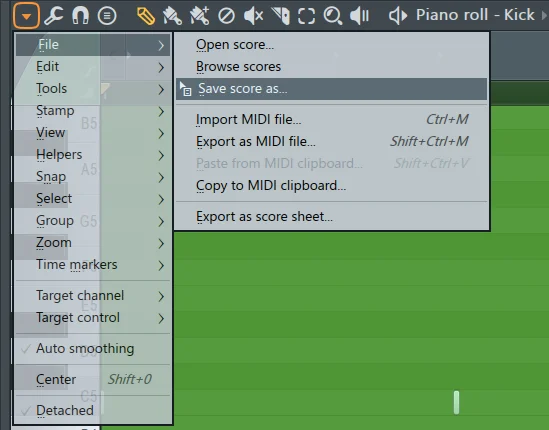Select the Paint drum sequencer brush tool

(x=200, y=16)
